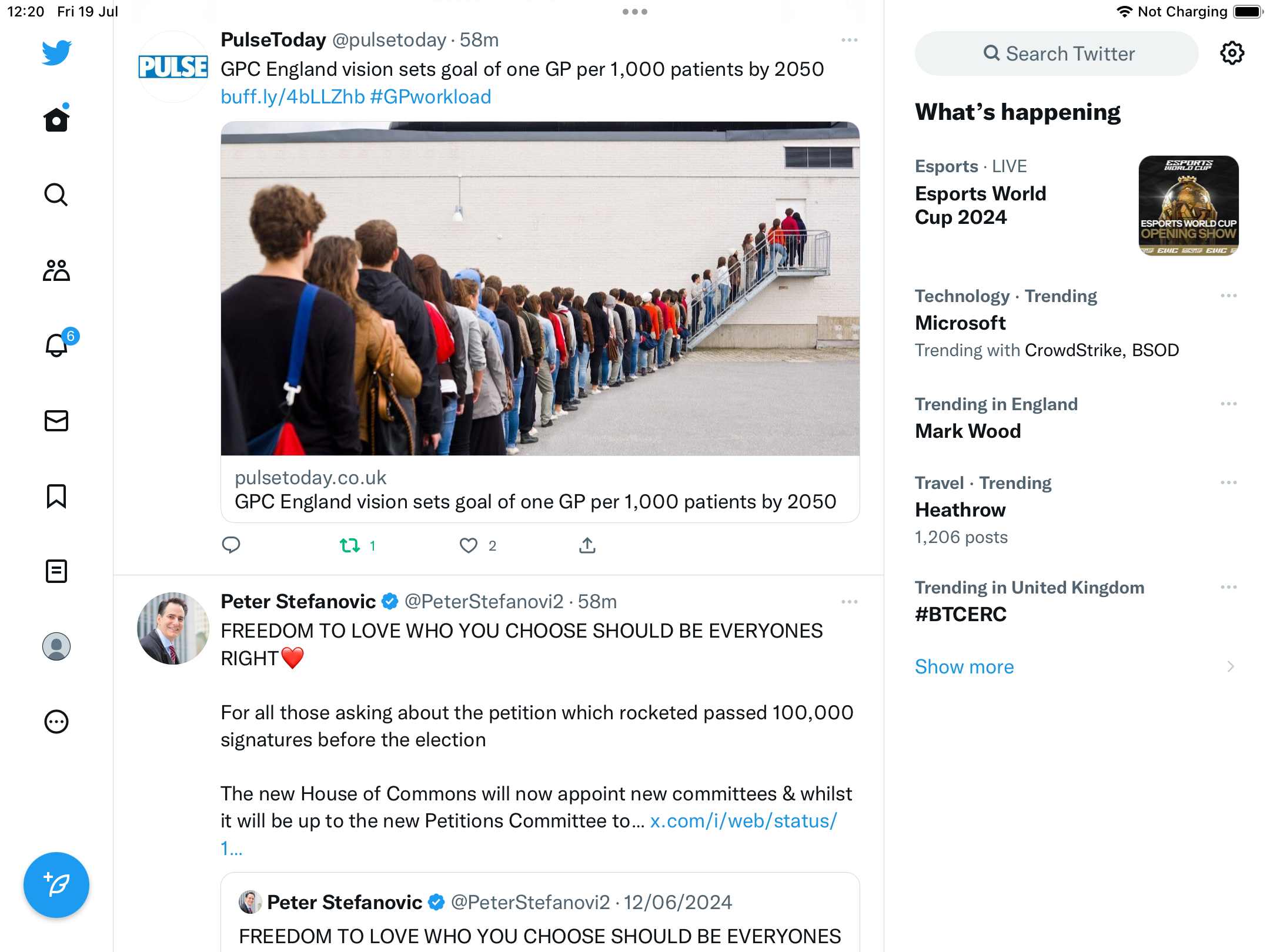Undo retweet on PulseToday tweet
Viewport: 1270px width, 952px height.
[350, 546]
